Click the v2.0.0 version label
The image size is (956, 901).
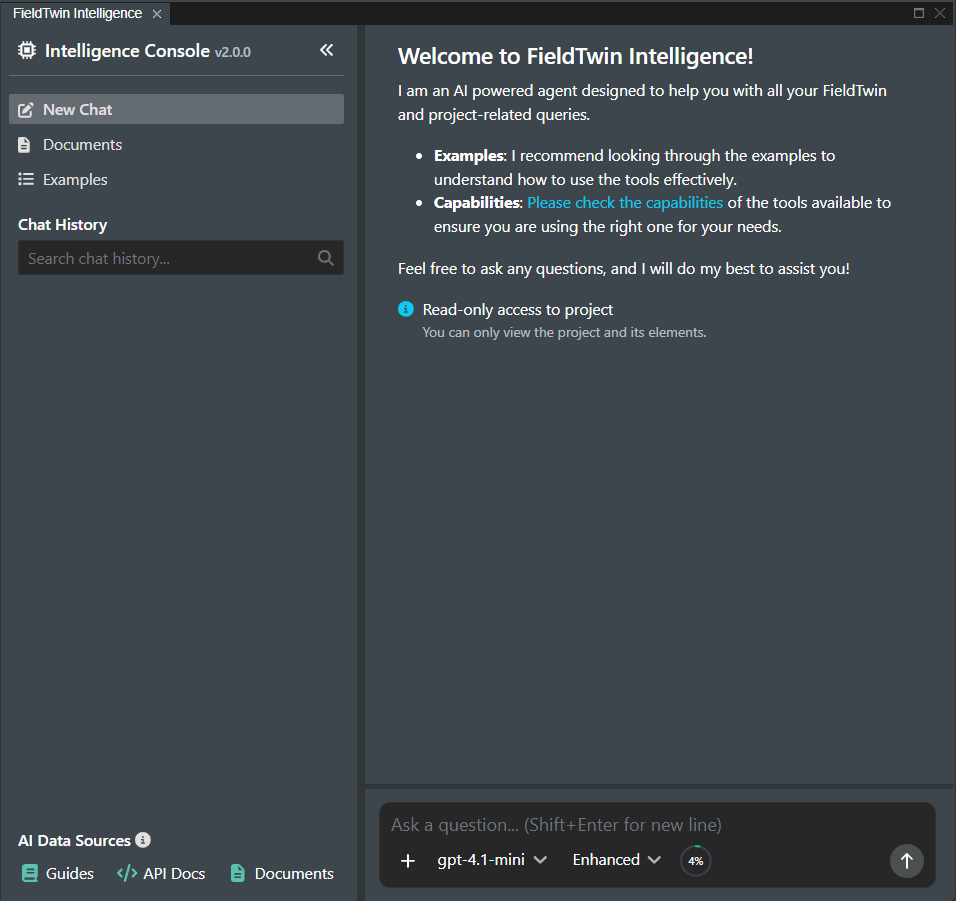(232, 52)
